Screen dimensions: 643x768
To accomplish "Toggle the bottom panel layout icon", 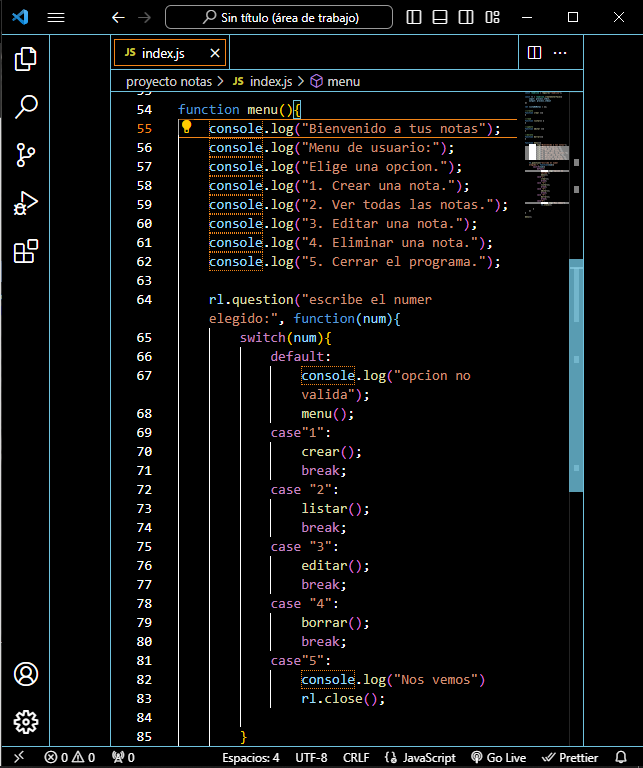I will 440,18.
